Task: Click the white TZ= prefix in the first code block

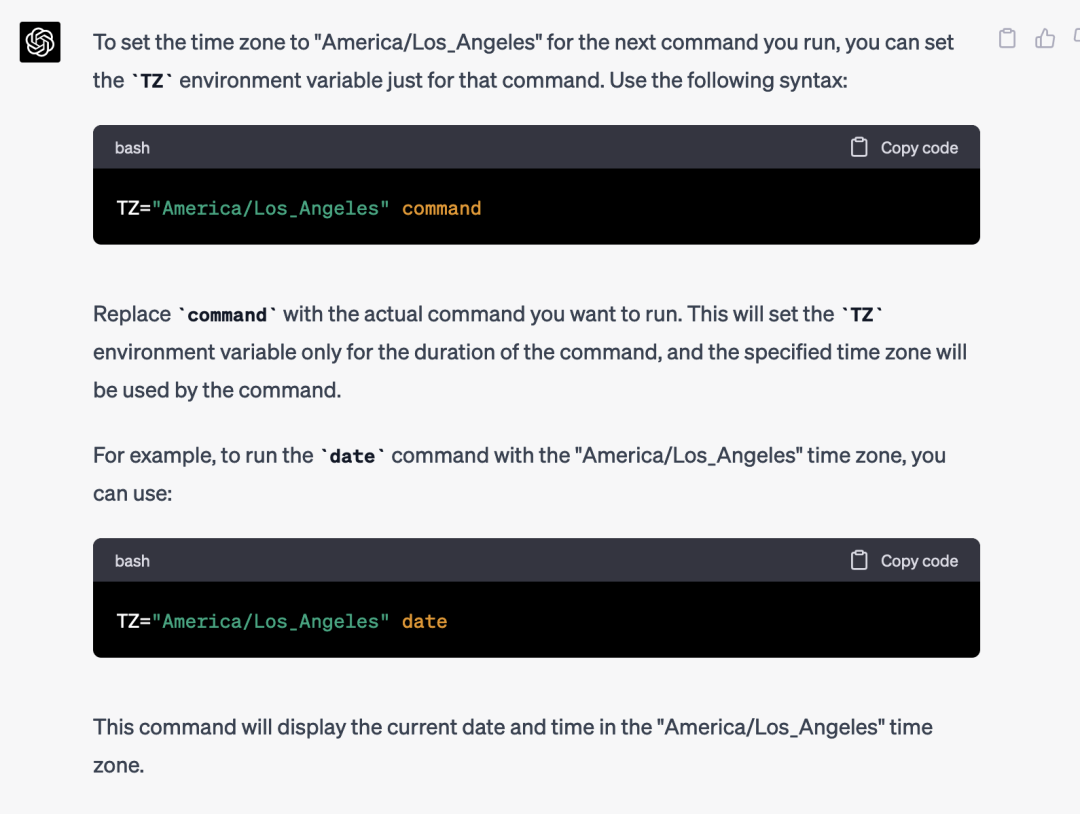Action: coord(134,208)
